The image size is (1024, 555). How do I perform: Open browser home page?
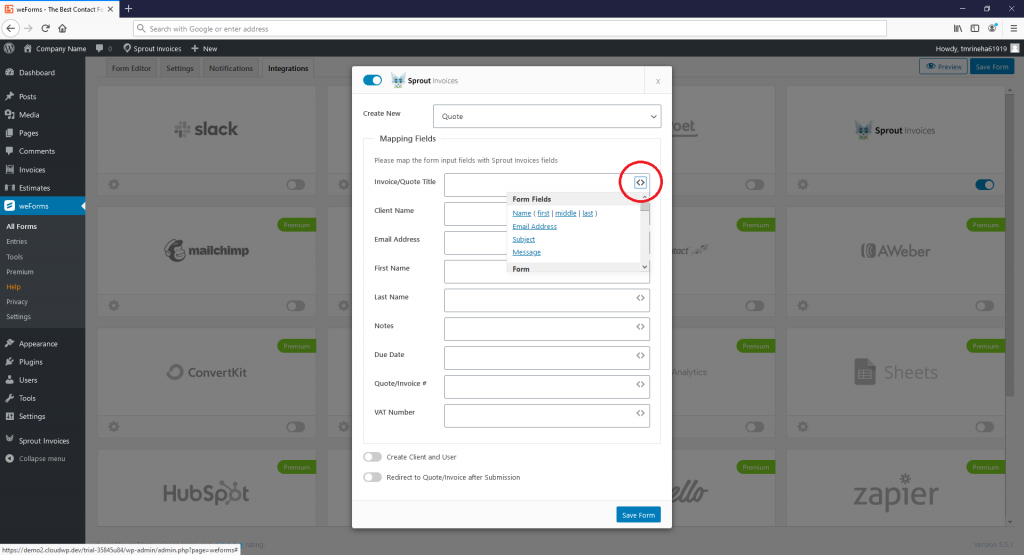(x=62, y=28)
